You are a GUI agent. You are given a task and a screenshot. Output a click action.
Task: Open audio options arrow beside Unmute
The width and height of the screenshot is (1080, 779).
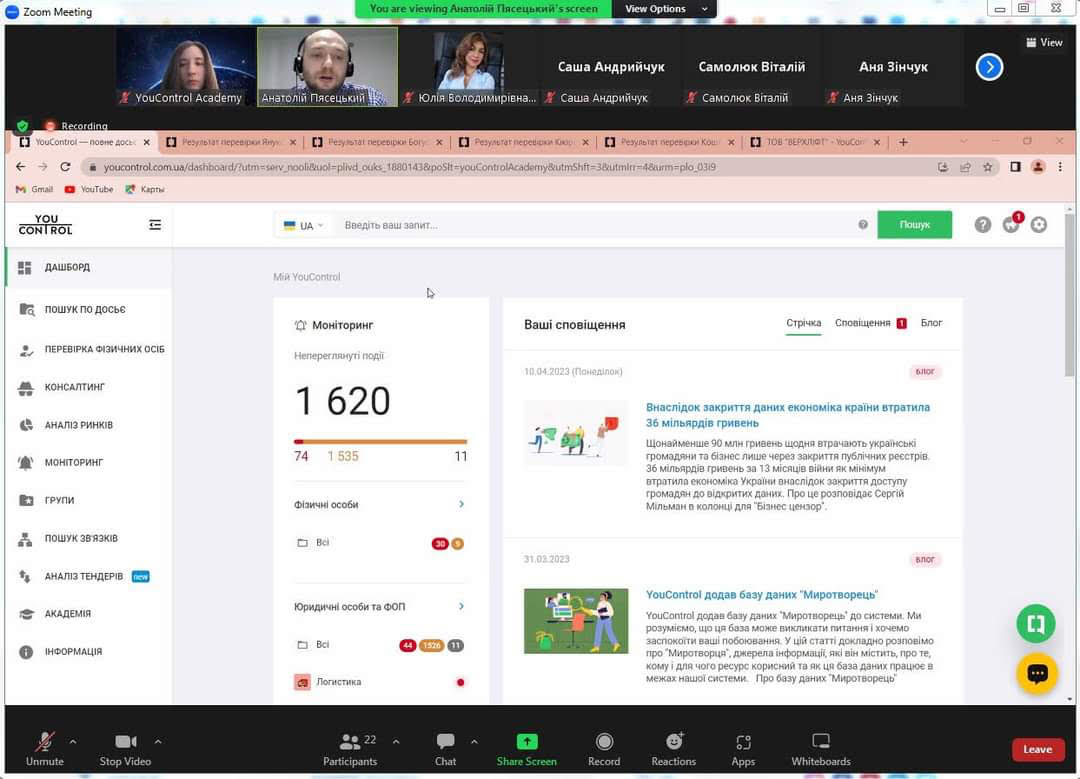pos(73,742)
